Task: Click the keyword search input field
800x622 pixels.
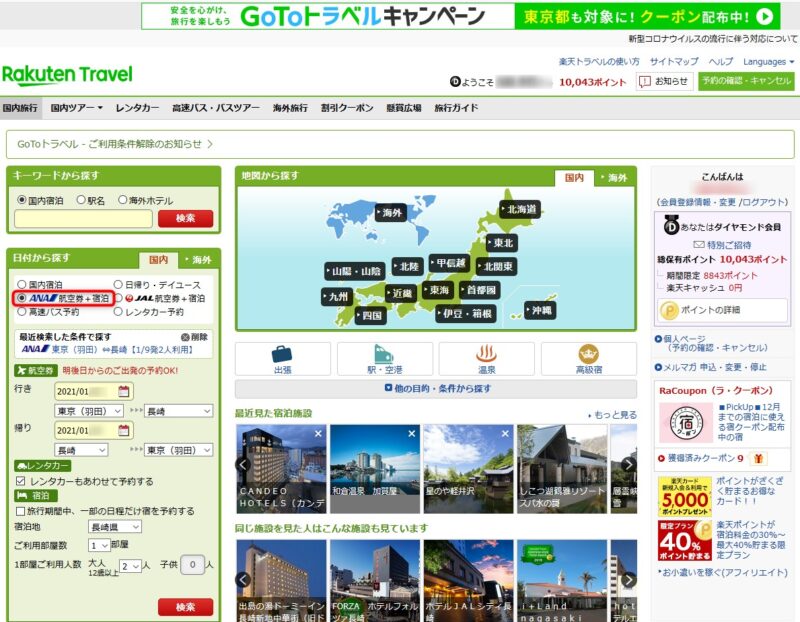Action: pyautogui.click(x=83, y=218)
